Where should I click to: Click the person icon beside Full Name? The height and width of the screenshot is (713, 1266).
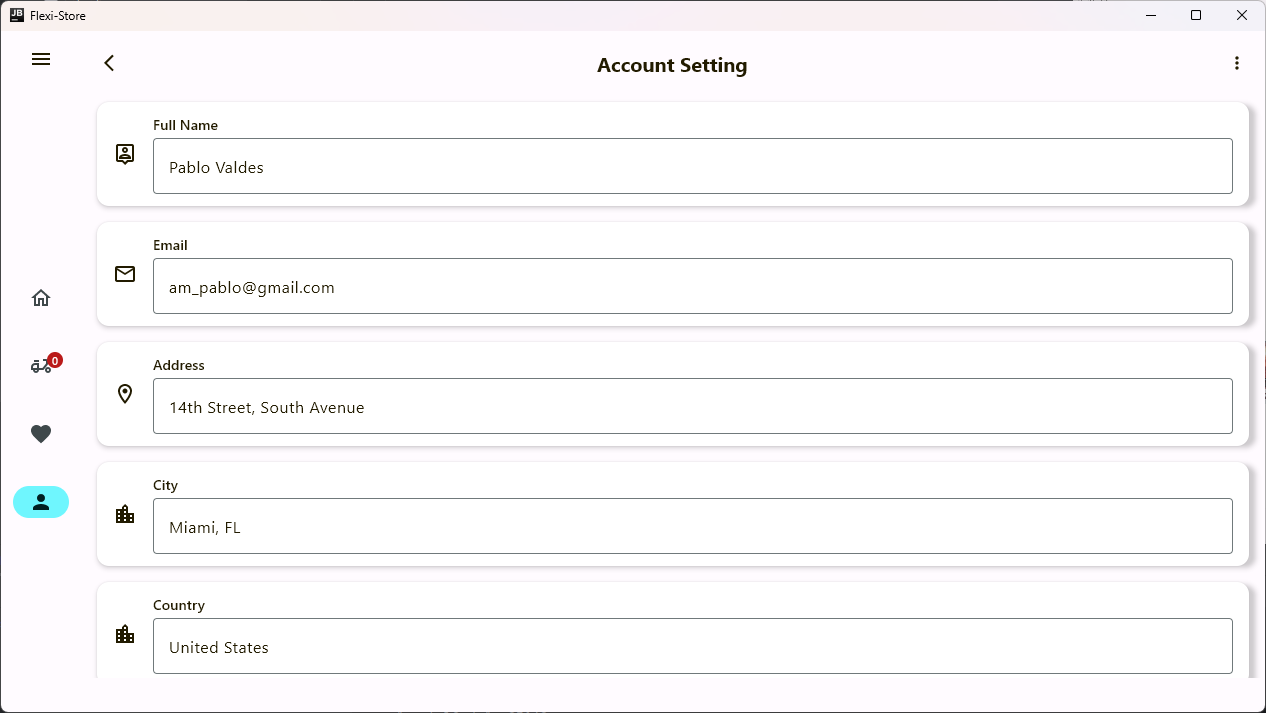click(125, 154)
